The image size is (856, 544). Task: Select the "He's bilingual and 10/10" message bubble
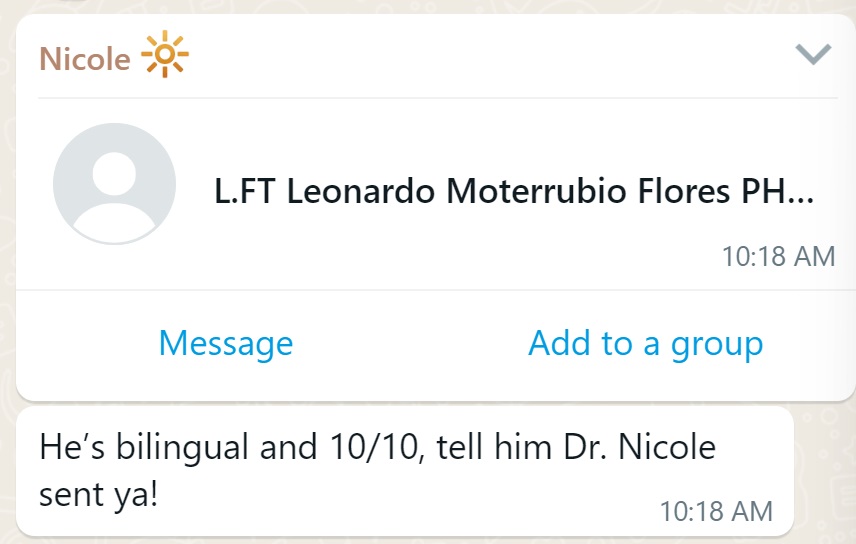click(405, 471)
